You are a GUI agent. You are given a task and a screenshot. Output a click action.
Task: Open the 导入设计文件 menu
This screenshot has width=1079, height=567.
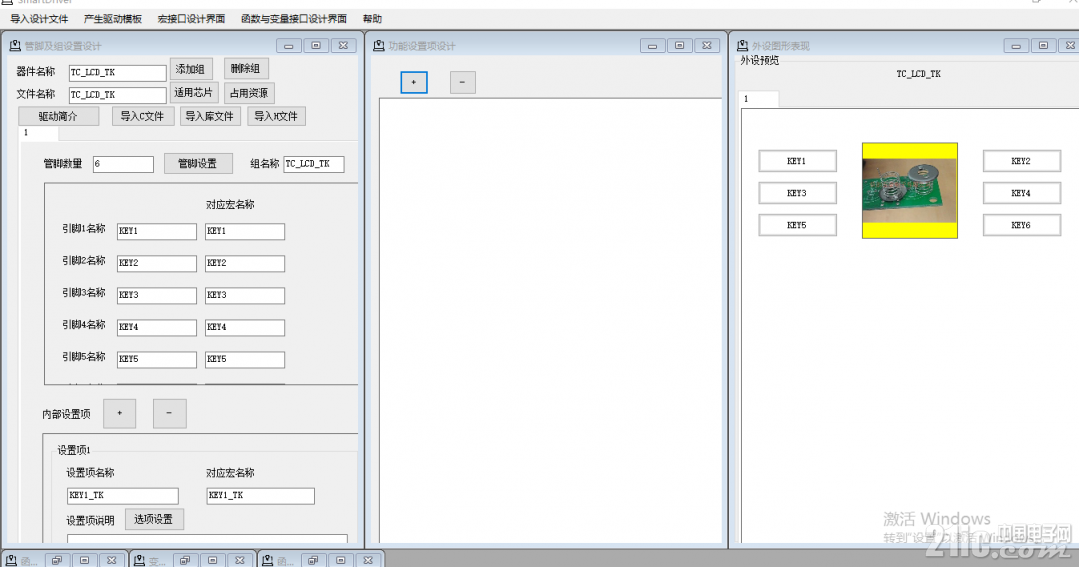[x=39, y=19]
